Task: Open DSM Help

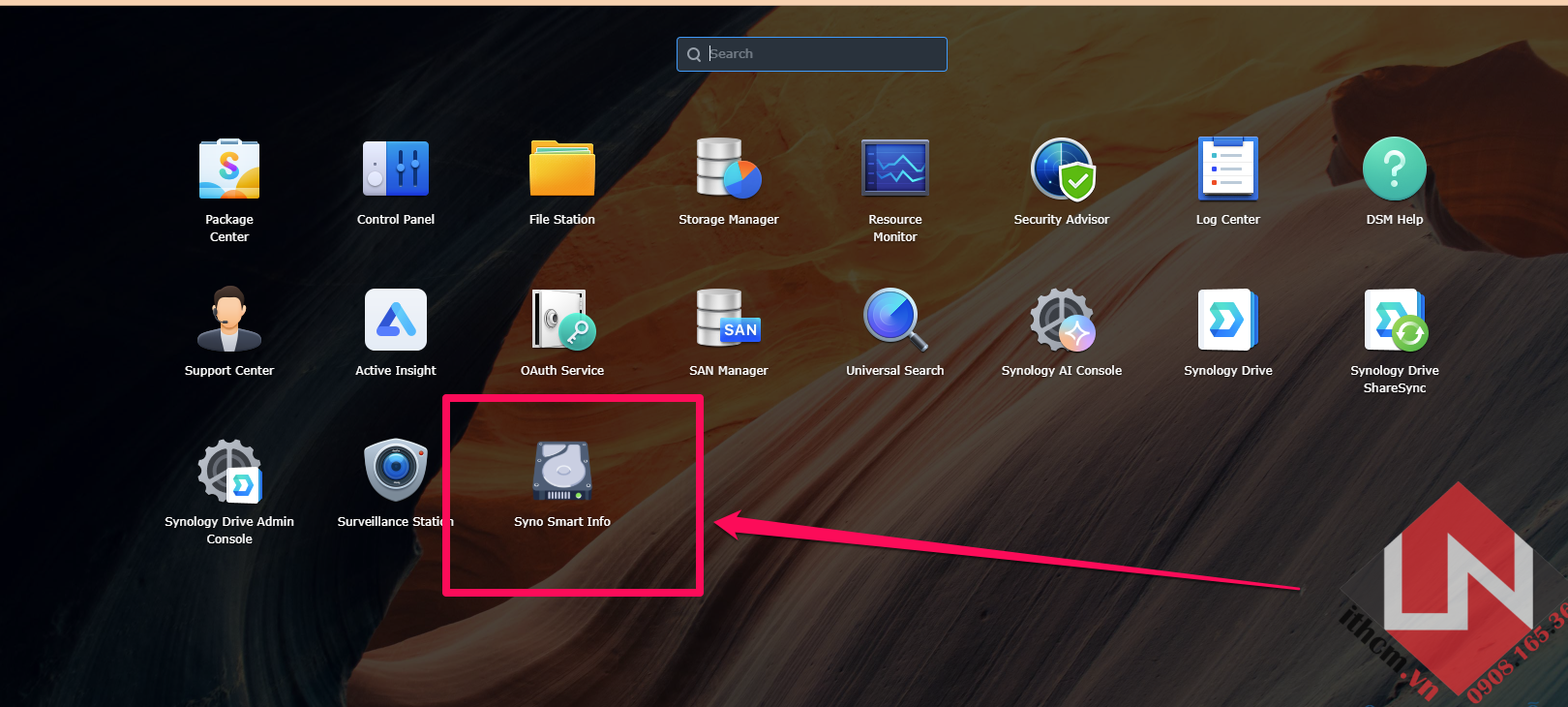Action: click(1395, 169)
